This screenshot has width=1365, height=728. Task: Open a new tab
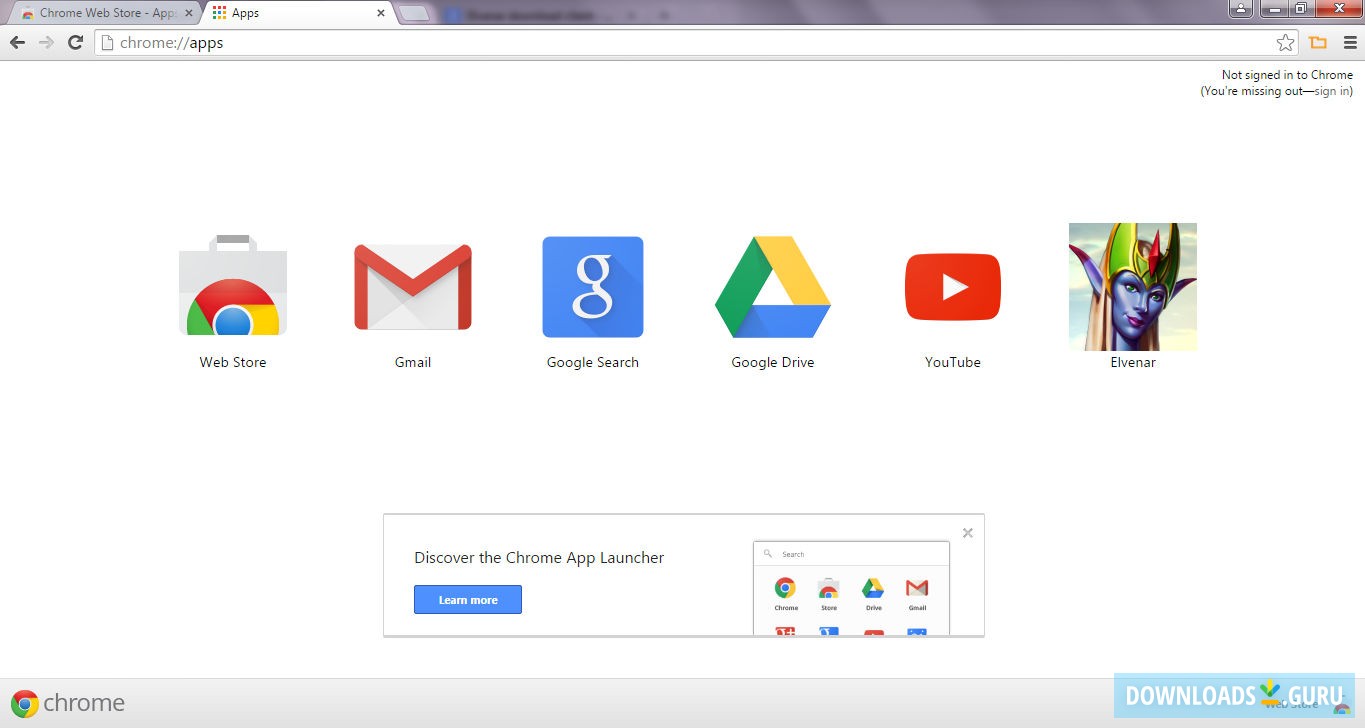click(414, 13)
